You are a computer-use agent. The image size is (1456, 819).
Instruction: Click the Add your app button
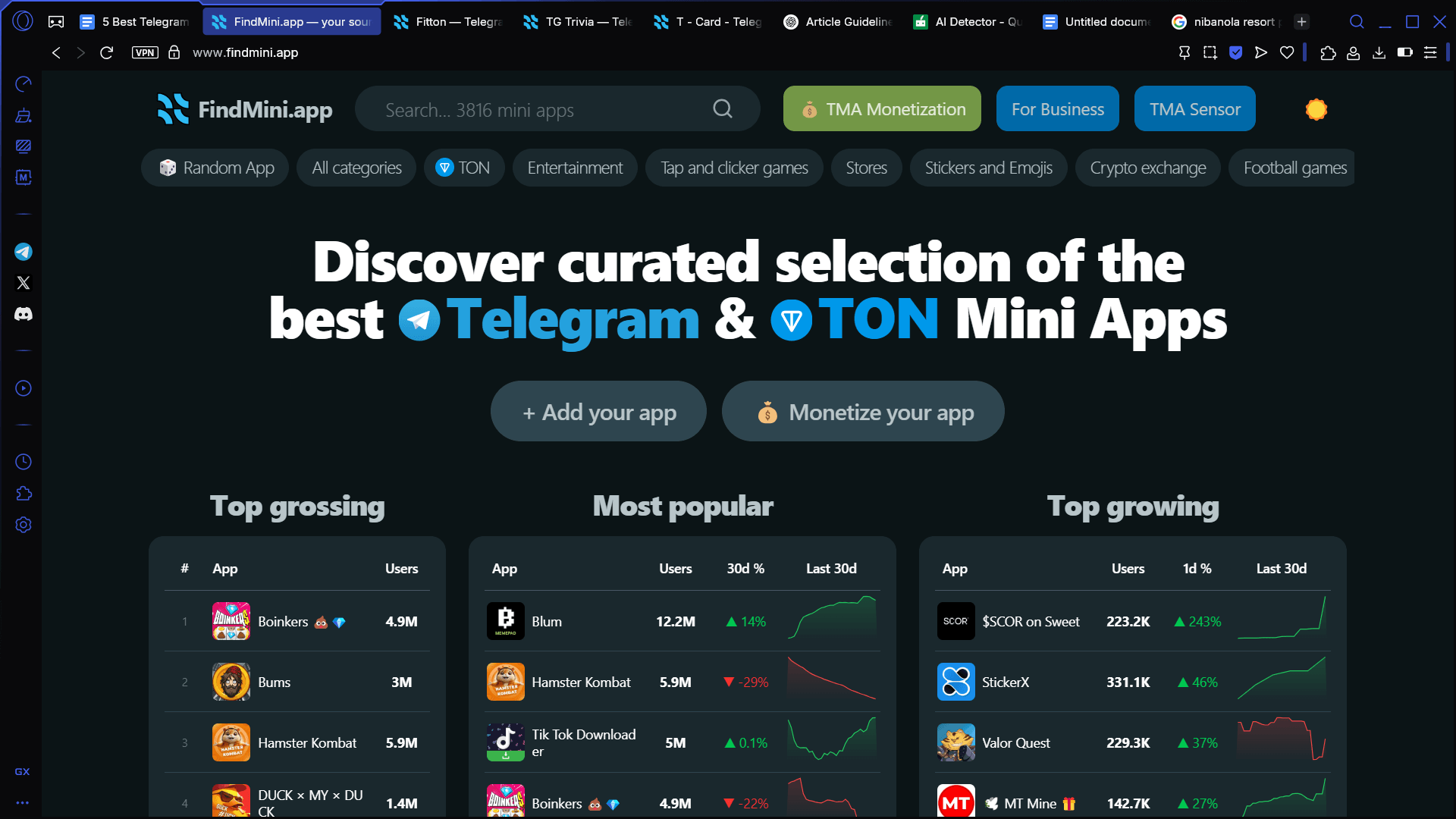(598, 412)
